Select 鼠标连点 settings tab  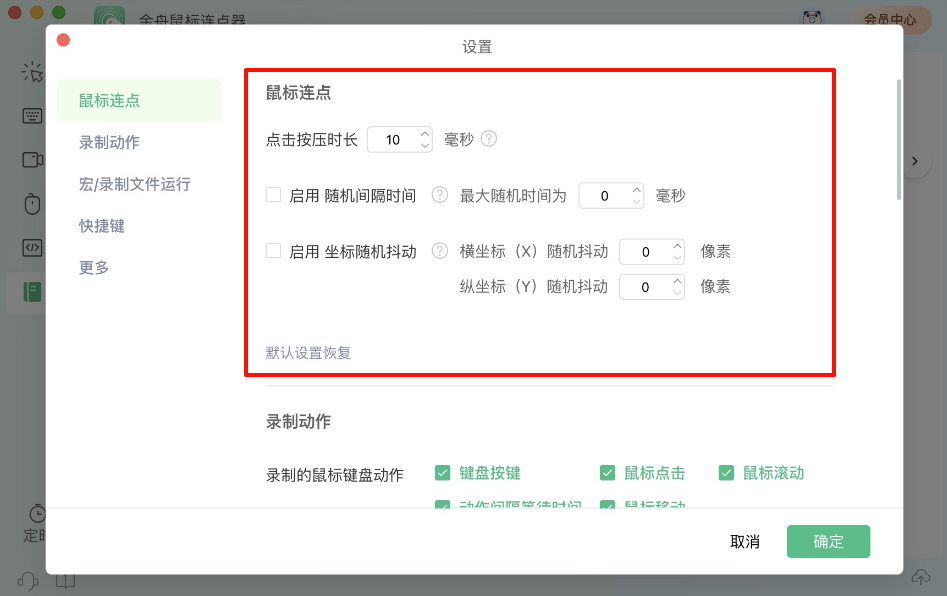coord(139,100)
